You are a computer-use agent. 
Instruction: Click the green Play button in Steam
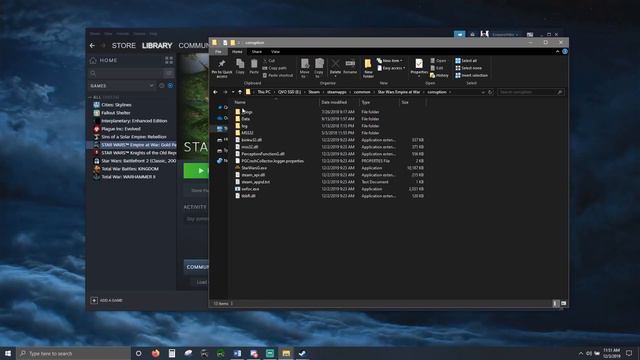(196, 171)
